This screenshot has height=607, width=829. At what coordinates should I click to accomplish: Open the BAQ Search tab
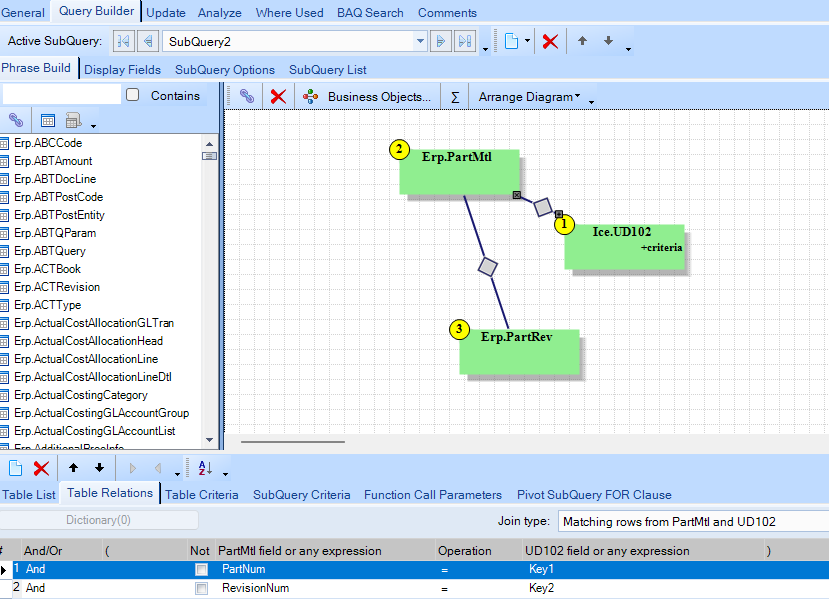point(370,13)
